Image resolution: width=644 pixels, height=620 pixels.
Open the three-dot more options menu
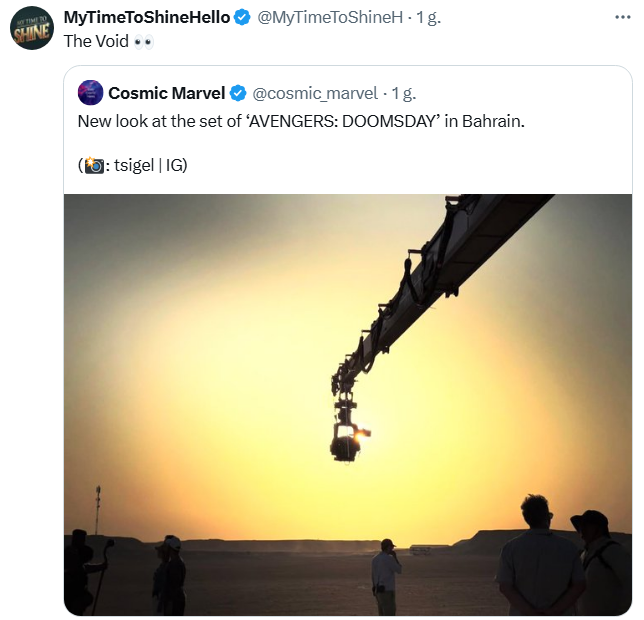[x=623, y=17]
